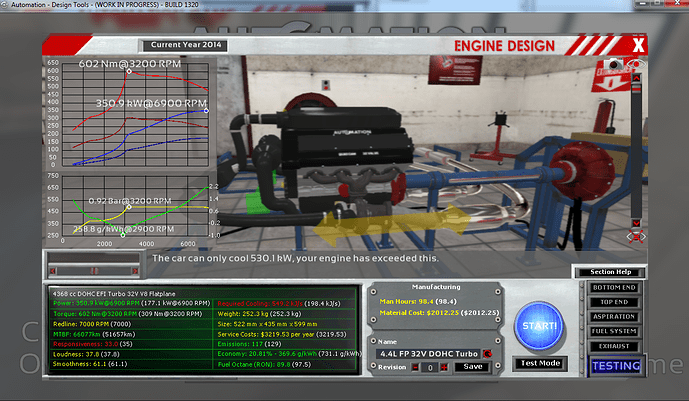Viewport: 689px width, 401px height.
Task: Decrease revision with the minus button
Action: (x=413, y=367)
